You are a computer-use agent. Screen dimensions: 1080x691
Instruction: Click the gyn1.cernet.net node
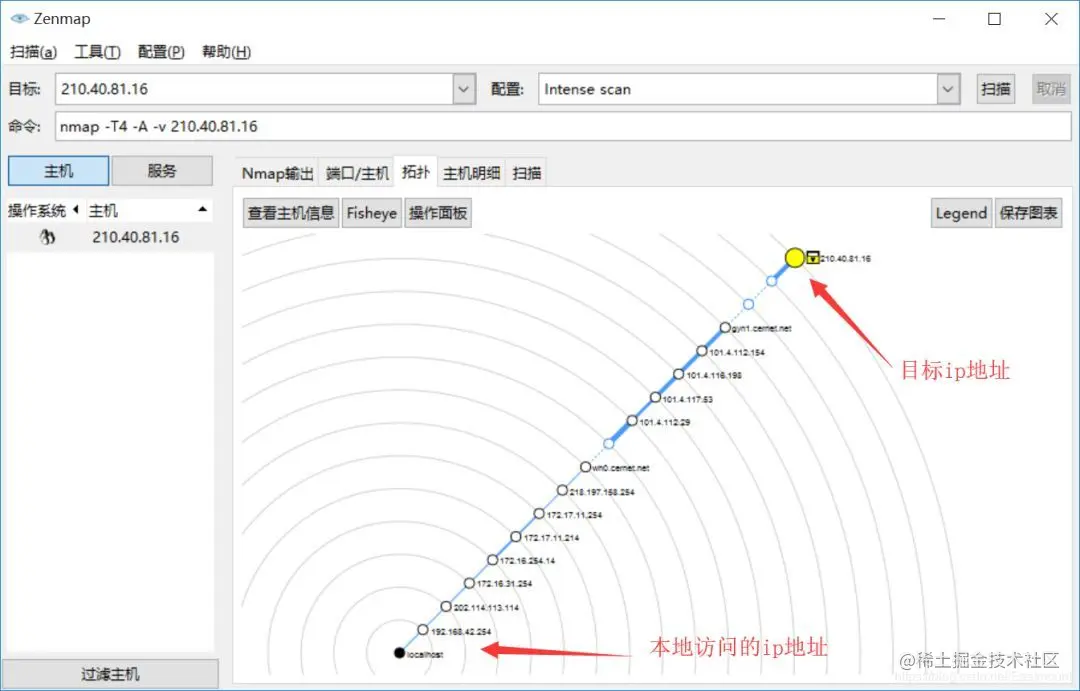[724, 326]
